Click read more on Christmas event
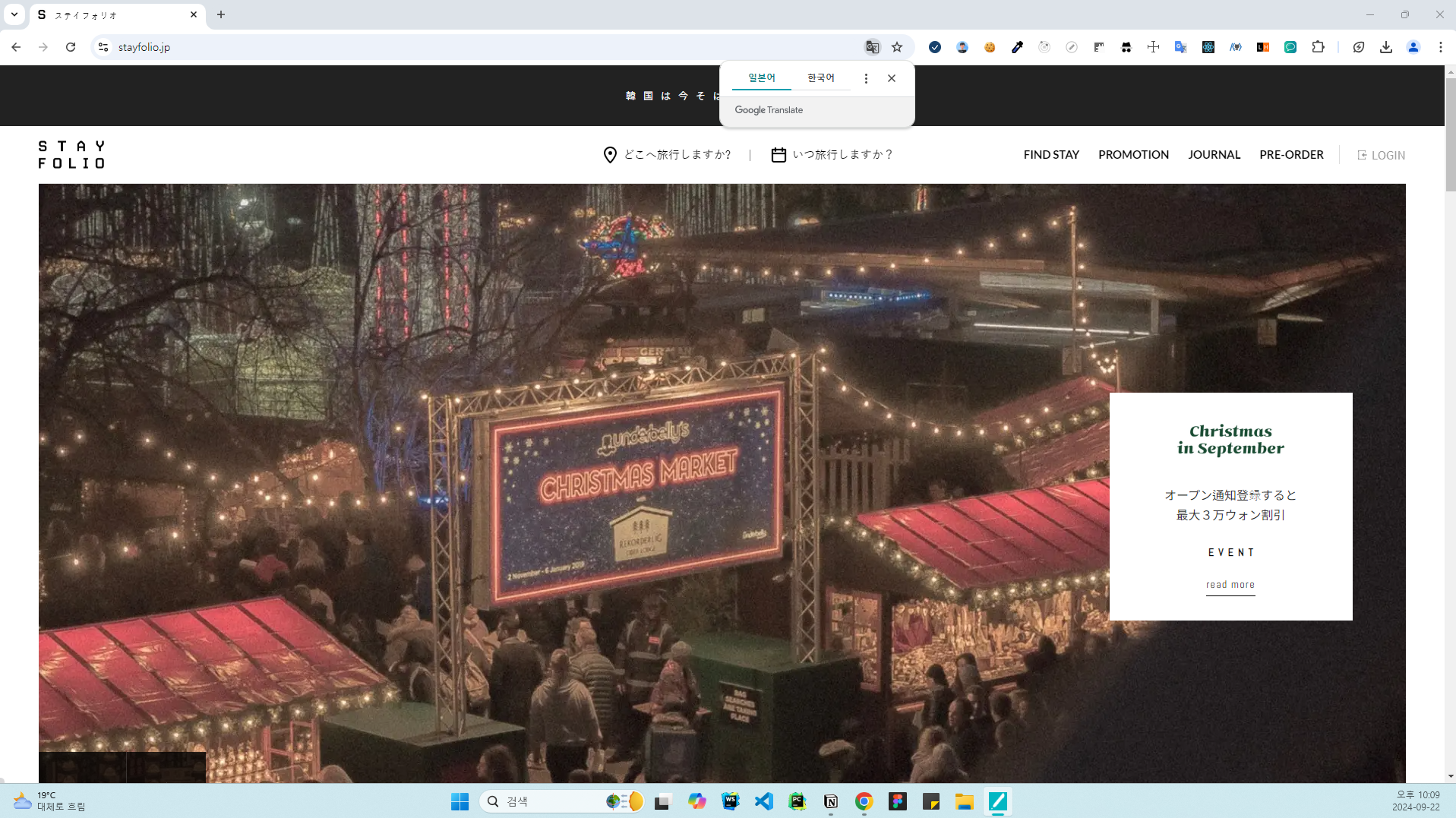This screenshot has height=818, width=1456. [1230, 585]
